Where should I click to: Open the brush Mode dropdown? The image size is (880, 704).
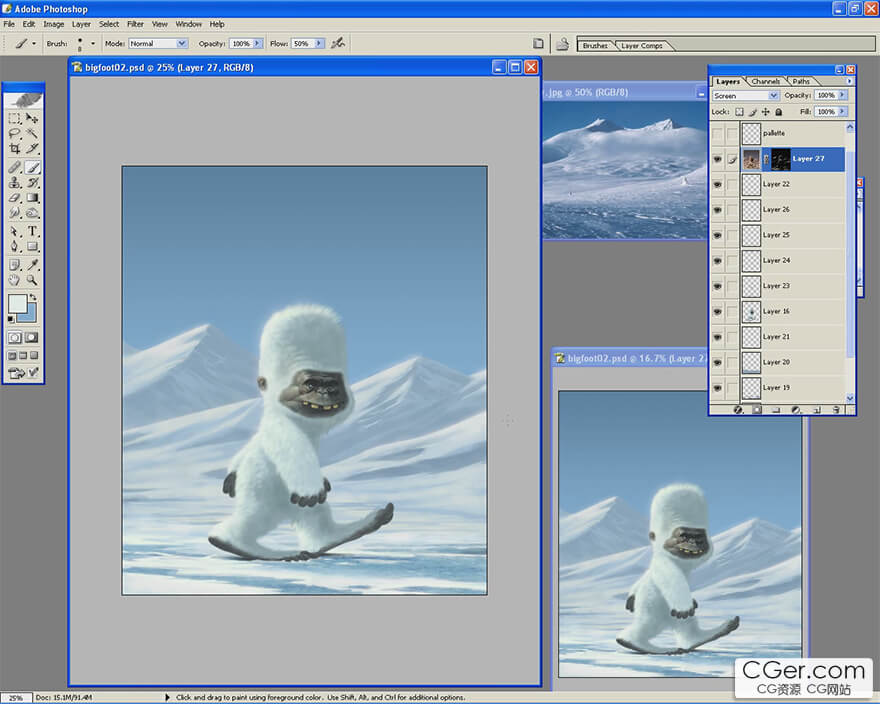pos(158,44)
